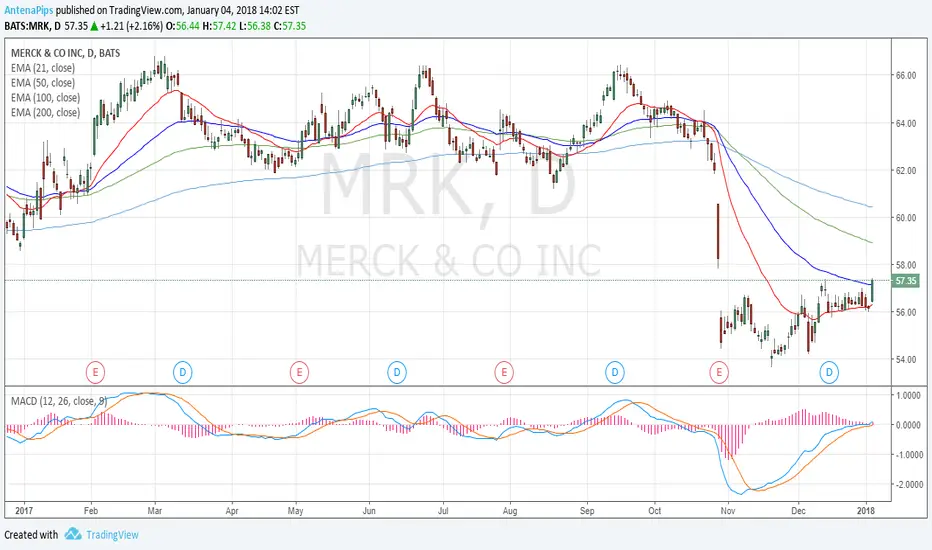Click the O:56.44 open value

click(182, 26)
